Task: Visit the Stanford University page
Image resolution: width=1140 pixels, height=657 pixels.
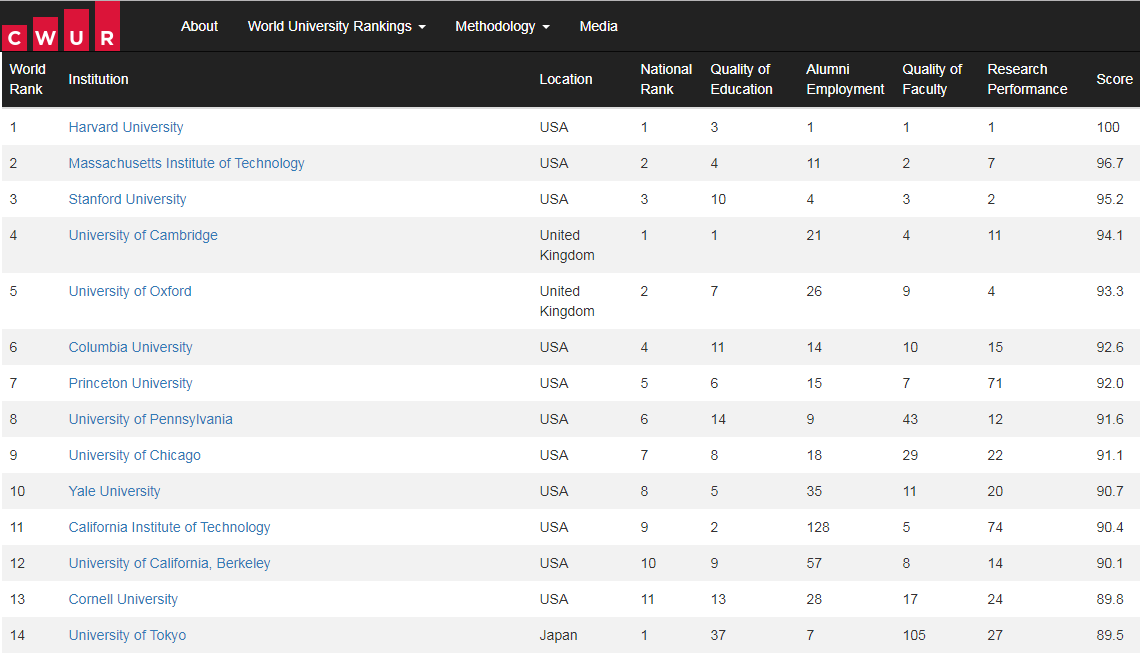Action: (x=127, y=199)
